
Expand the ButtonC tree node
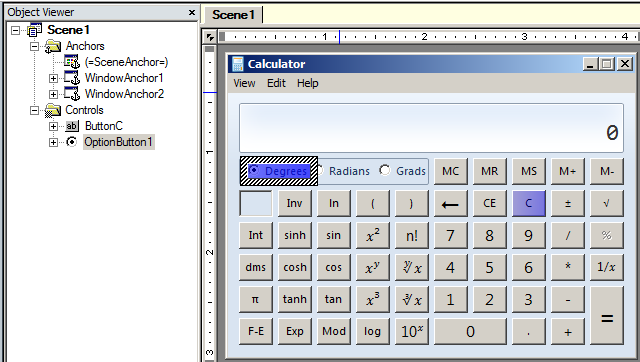pos(53,126)
